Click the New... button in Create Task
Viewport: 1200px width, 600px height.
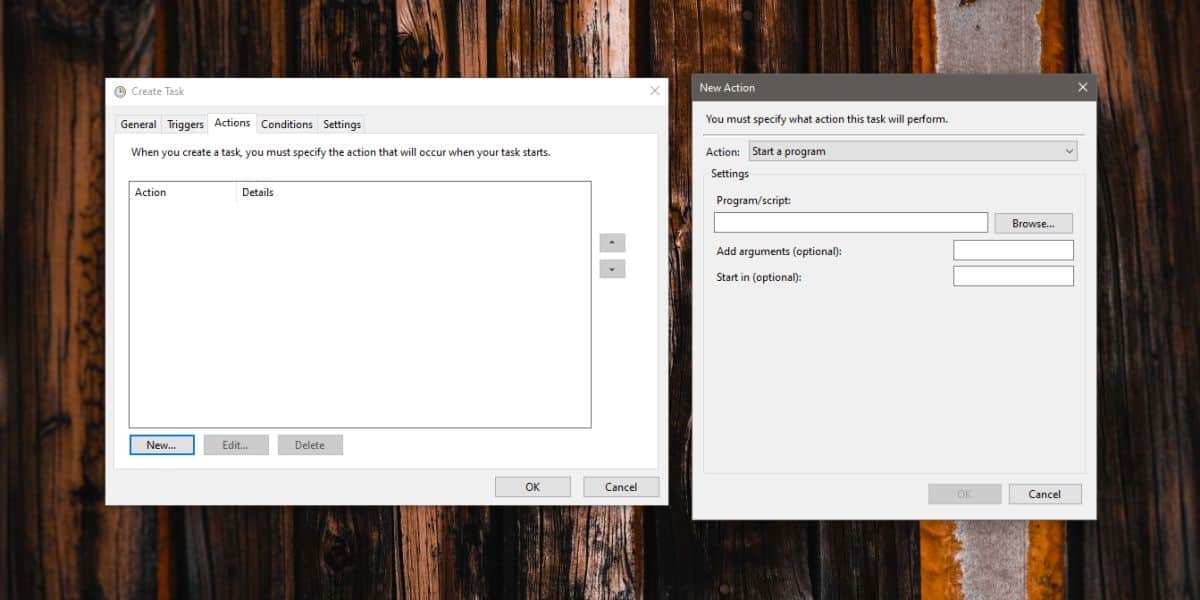tap(162, 445)
